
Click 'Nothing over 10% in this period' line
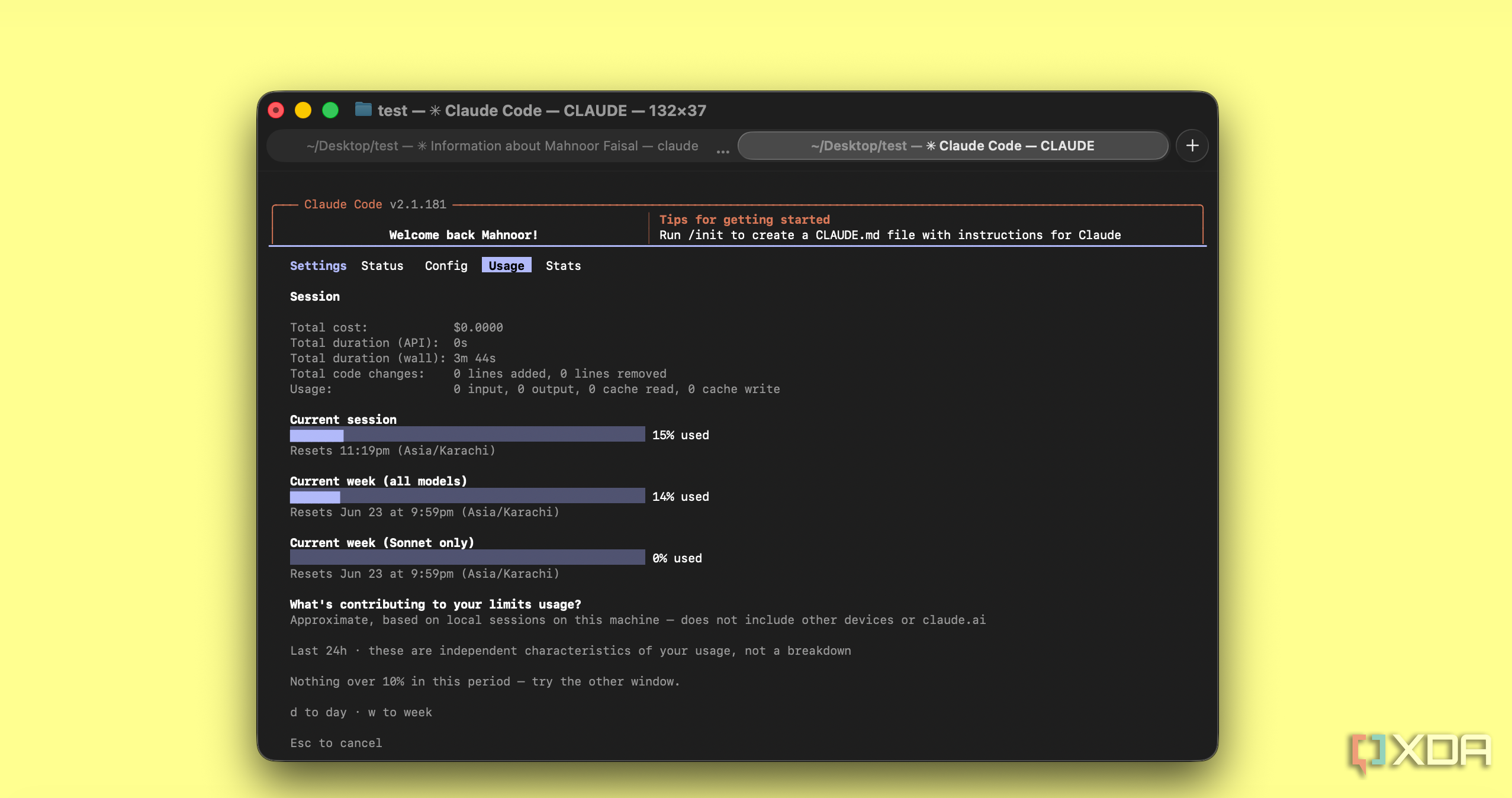point(485,681)
